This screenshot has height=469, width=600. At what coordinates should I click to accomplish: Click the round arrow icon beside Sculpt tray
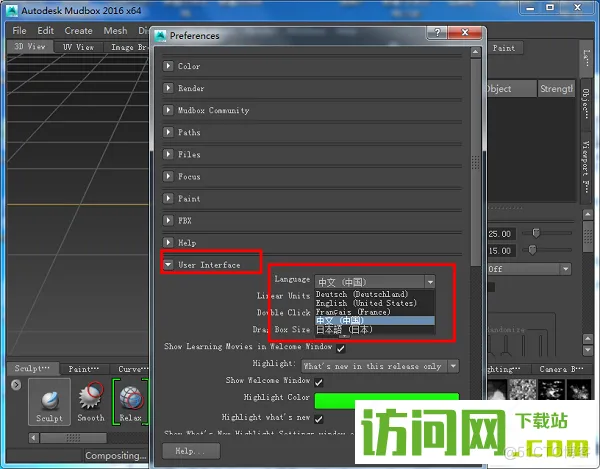tap(16, 384)
